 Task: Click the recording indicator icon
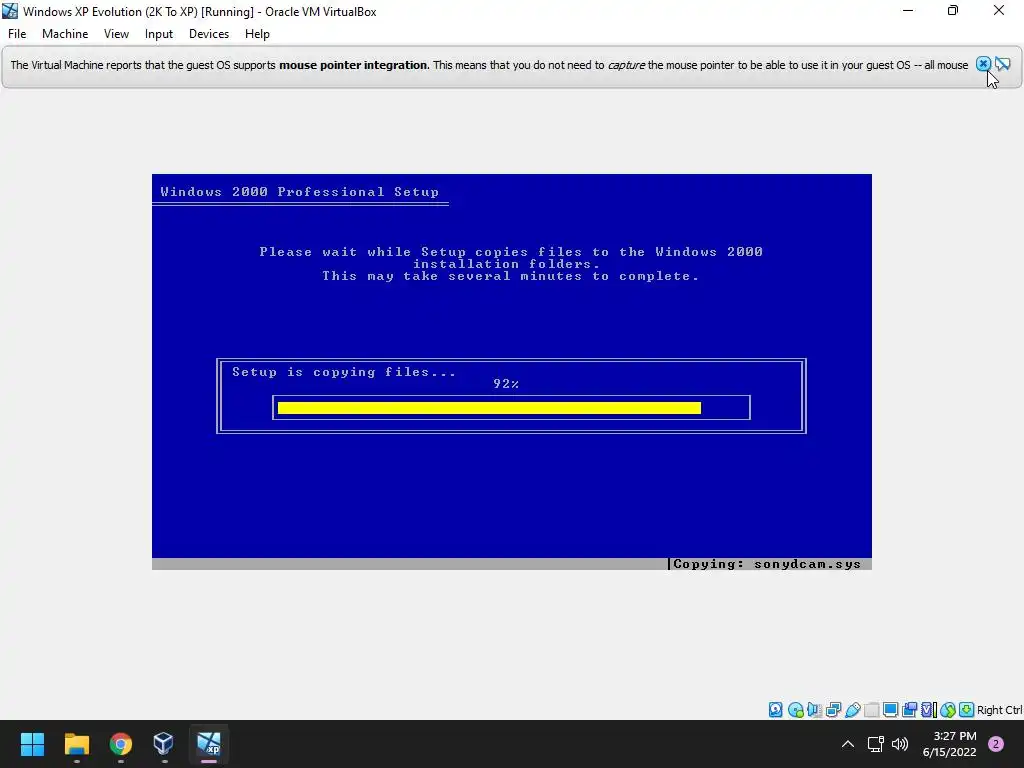point(909,710)
